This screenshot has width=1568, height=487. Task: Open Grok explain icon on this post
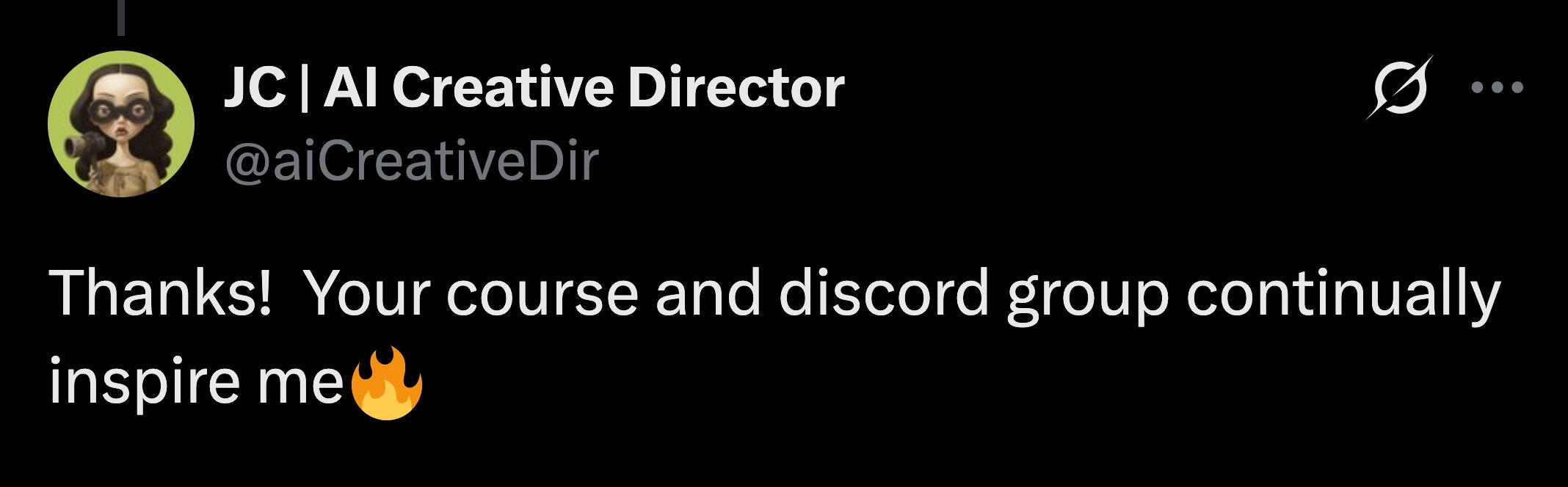(x=1399, y=87)
